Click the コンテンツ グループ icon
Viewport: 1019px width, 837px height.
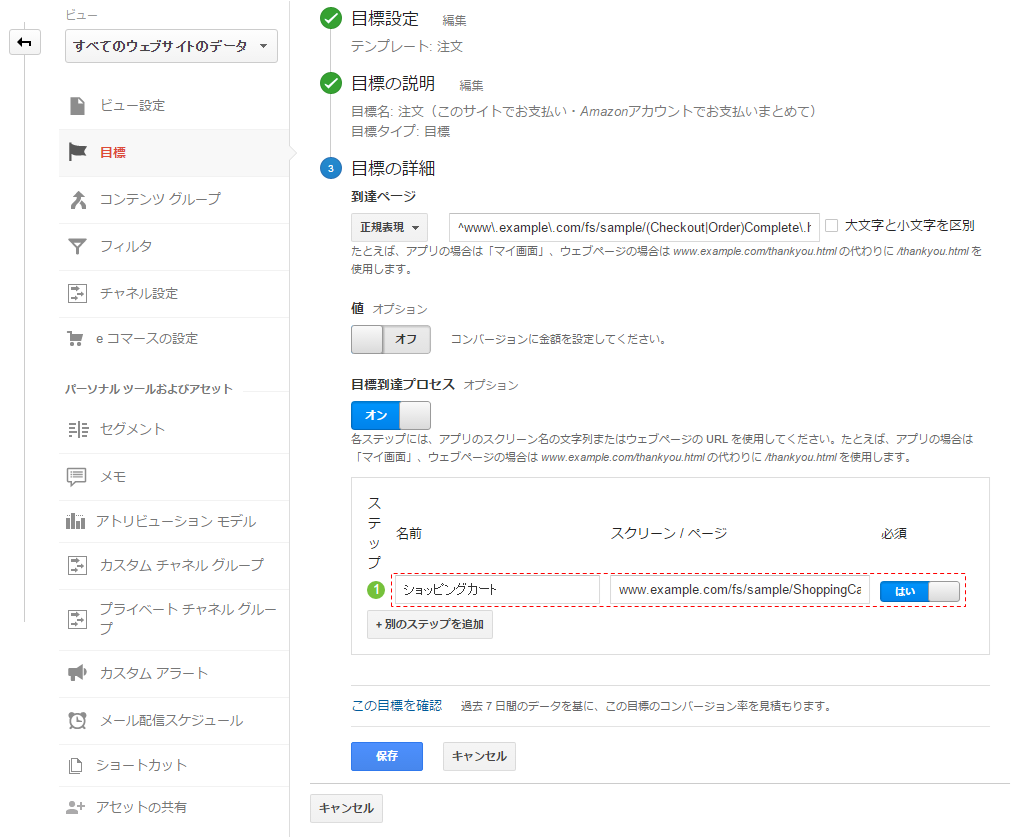click(78, 200)
